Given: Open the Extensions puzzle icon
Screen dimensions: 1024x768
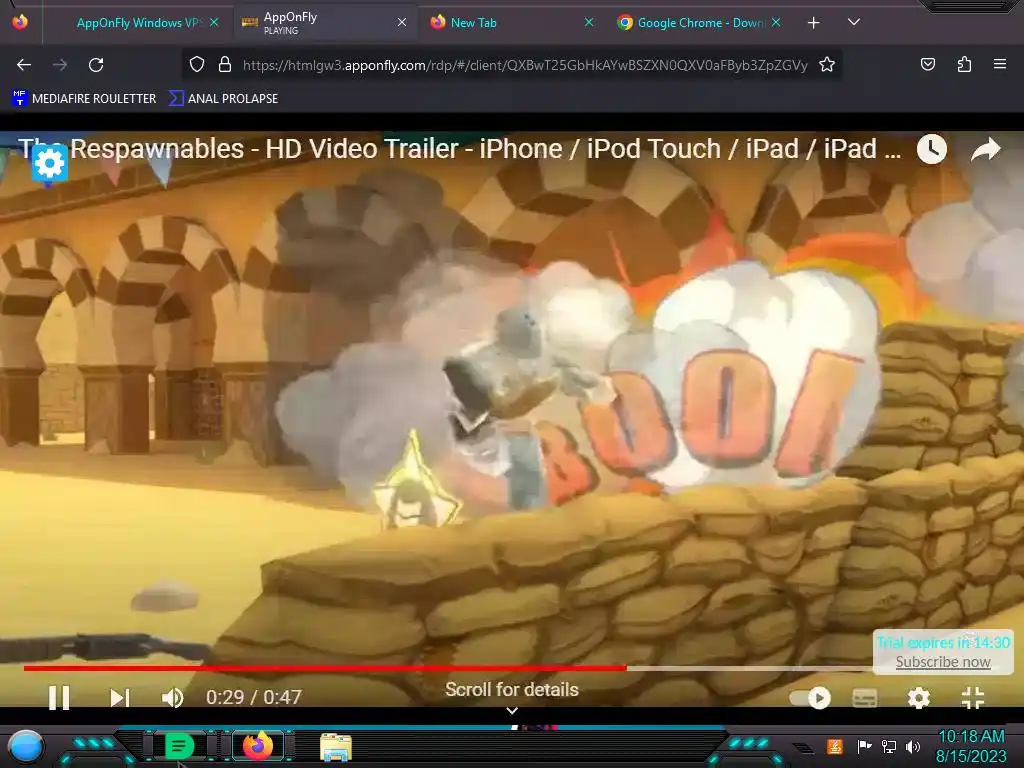Looking at the screenshot, I should coord(964,64).
